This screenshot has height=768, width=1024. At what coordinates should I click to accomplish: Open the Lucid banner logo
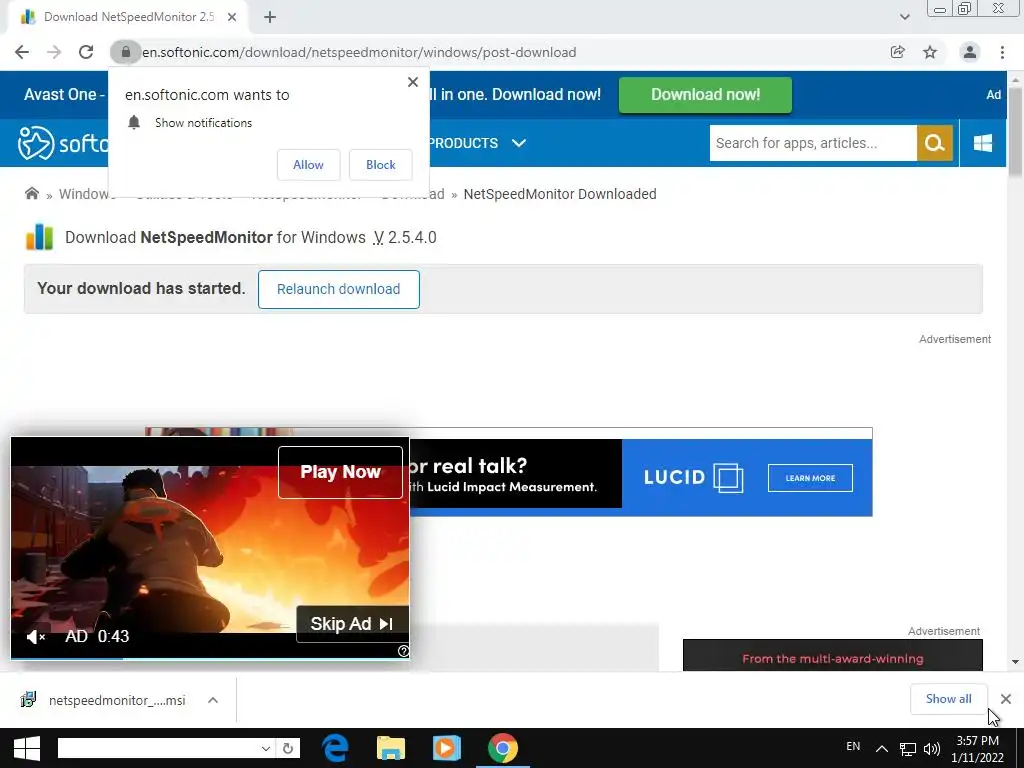pos(693,477)
